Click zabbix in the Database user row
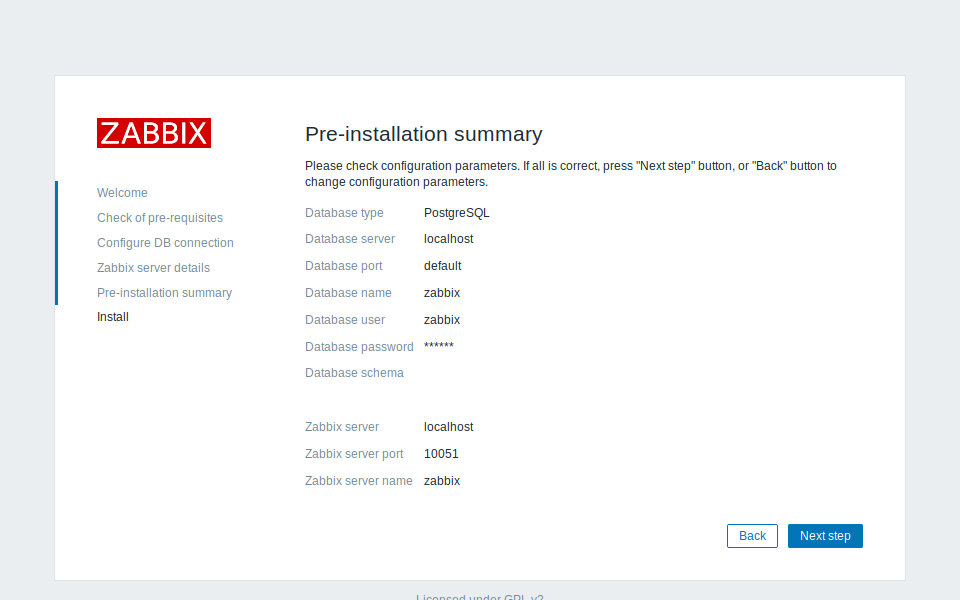Image resolution: width=960 pixels, height=600 pixels. tap(441, 320)
